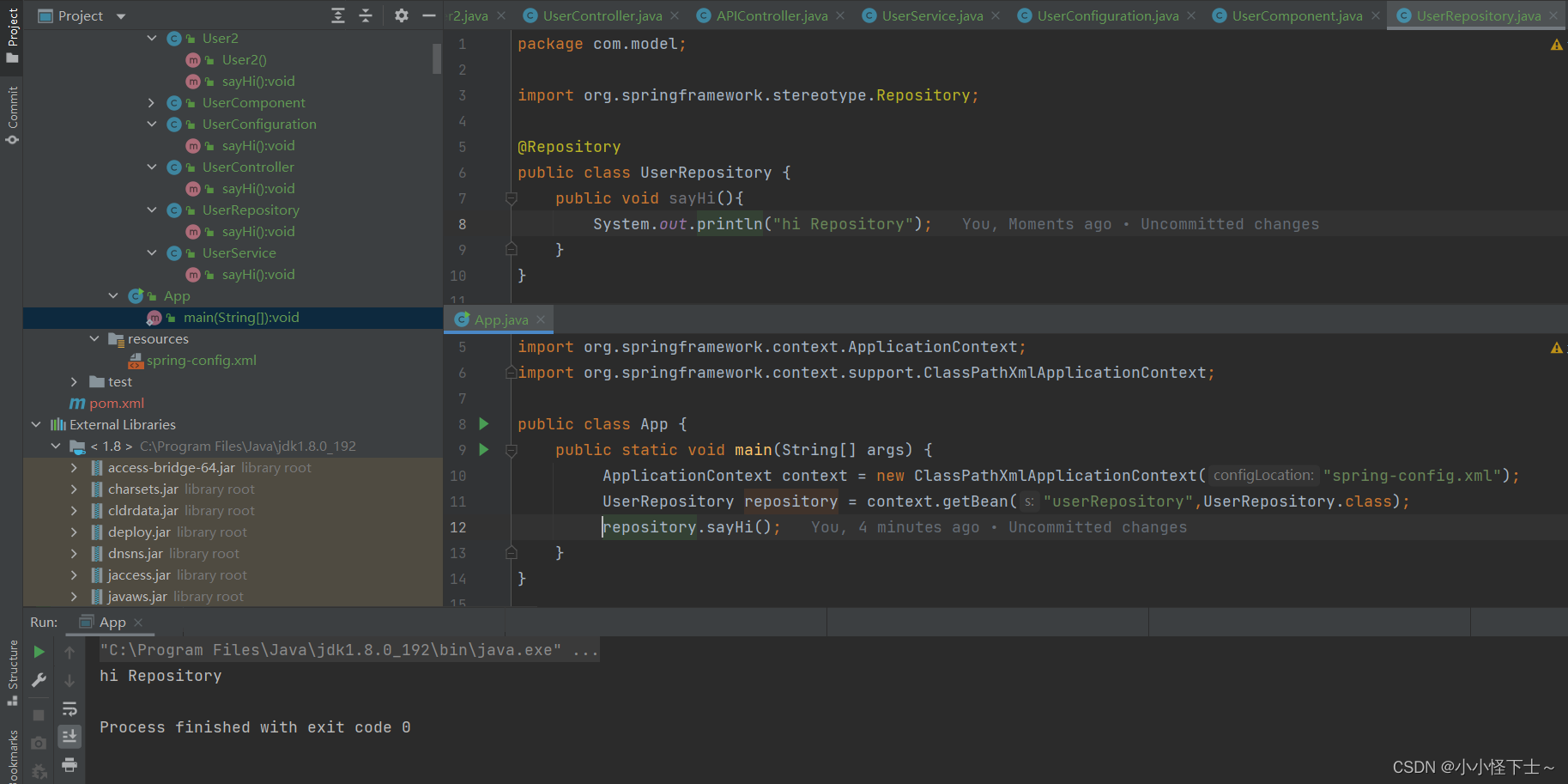
Task: Expand UserComponent class node
Action: coord(152,102)
